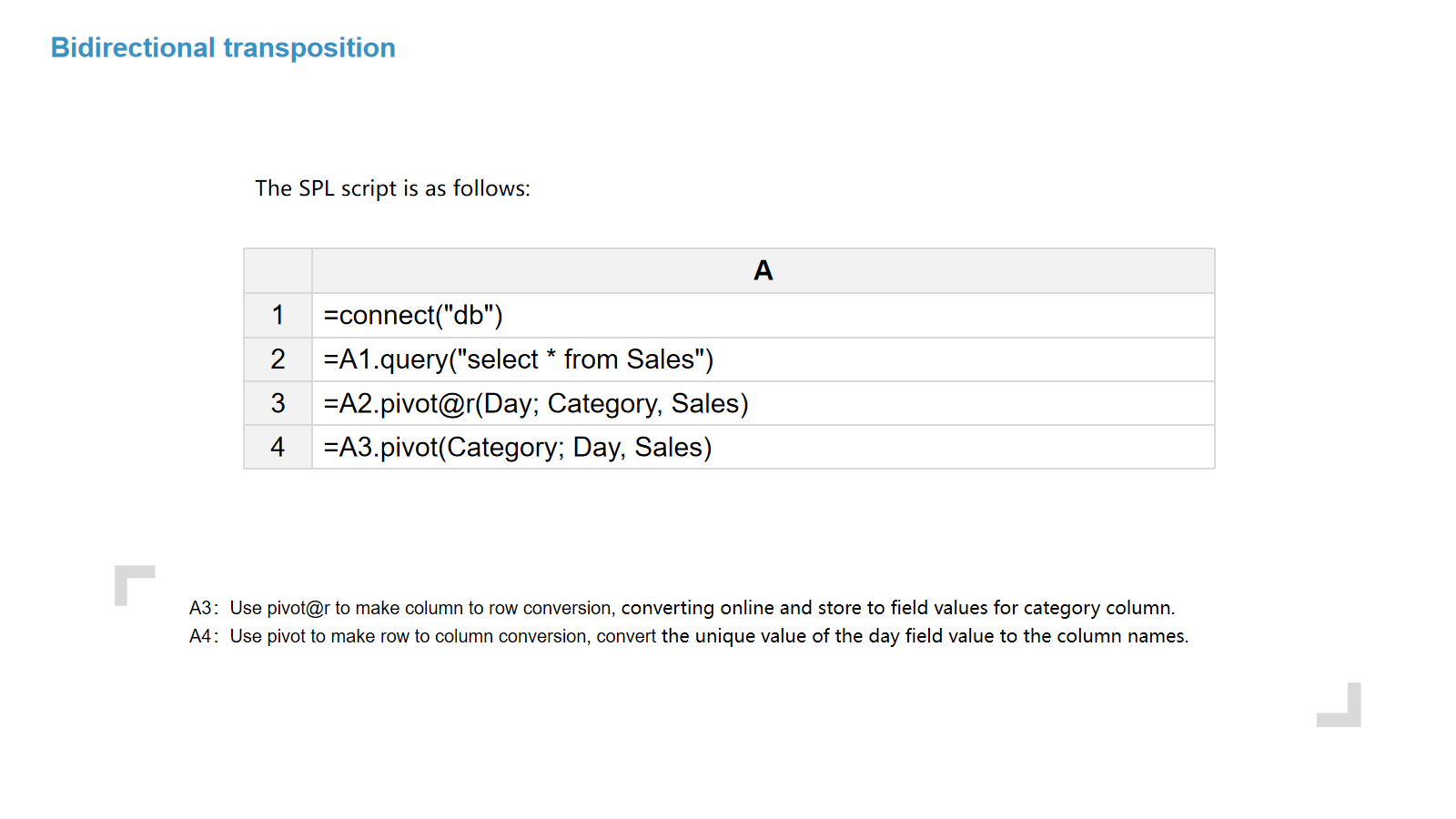Click 'pivot@r' in the A3 explanation

tap(298, 608)
